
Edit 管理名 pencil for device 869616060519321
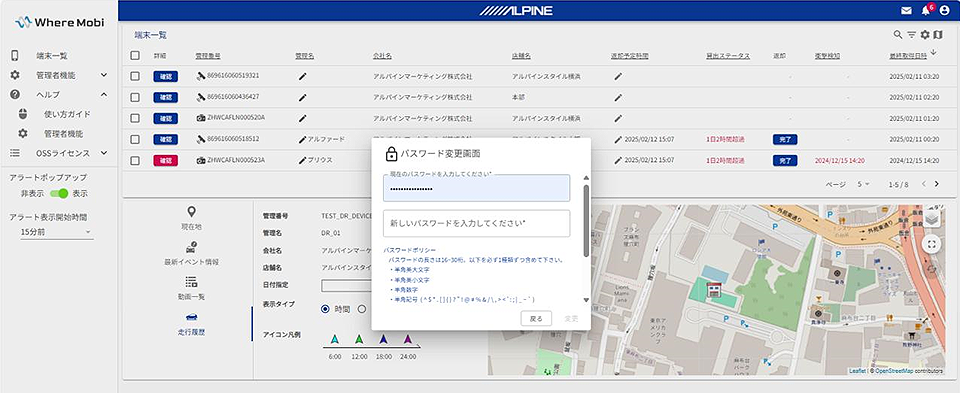(x=302, y=77)
